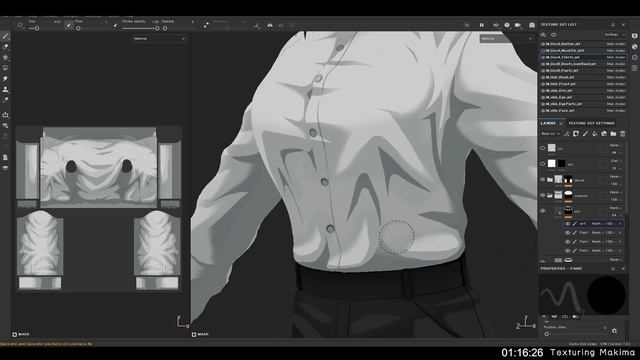Toggle visibility of last paint effect row

coord(567,251)
